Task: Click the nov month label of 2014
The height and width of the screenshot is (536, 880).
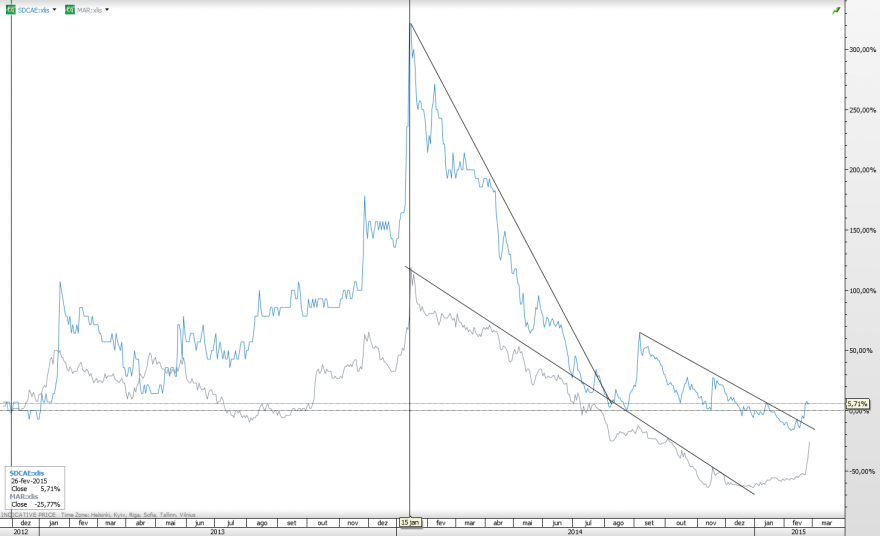Action: point(711,523)
